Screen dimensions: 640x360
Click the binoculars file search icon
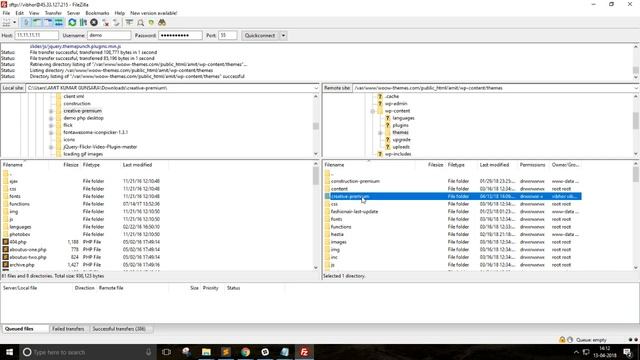pos(162,22)
